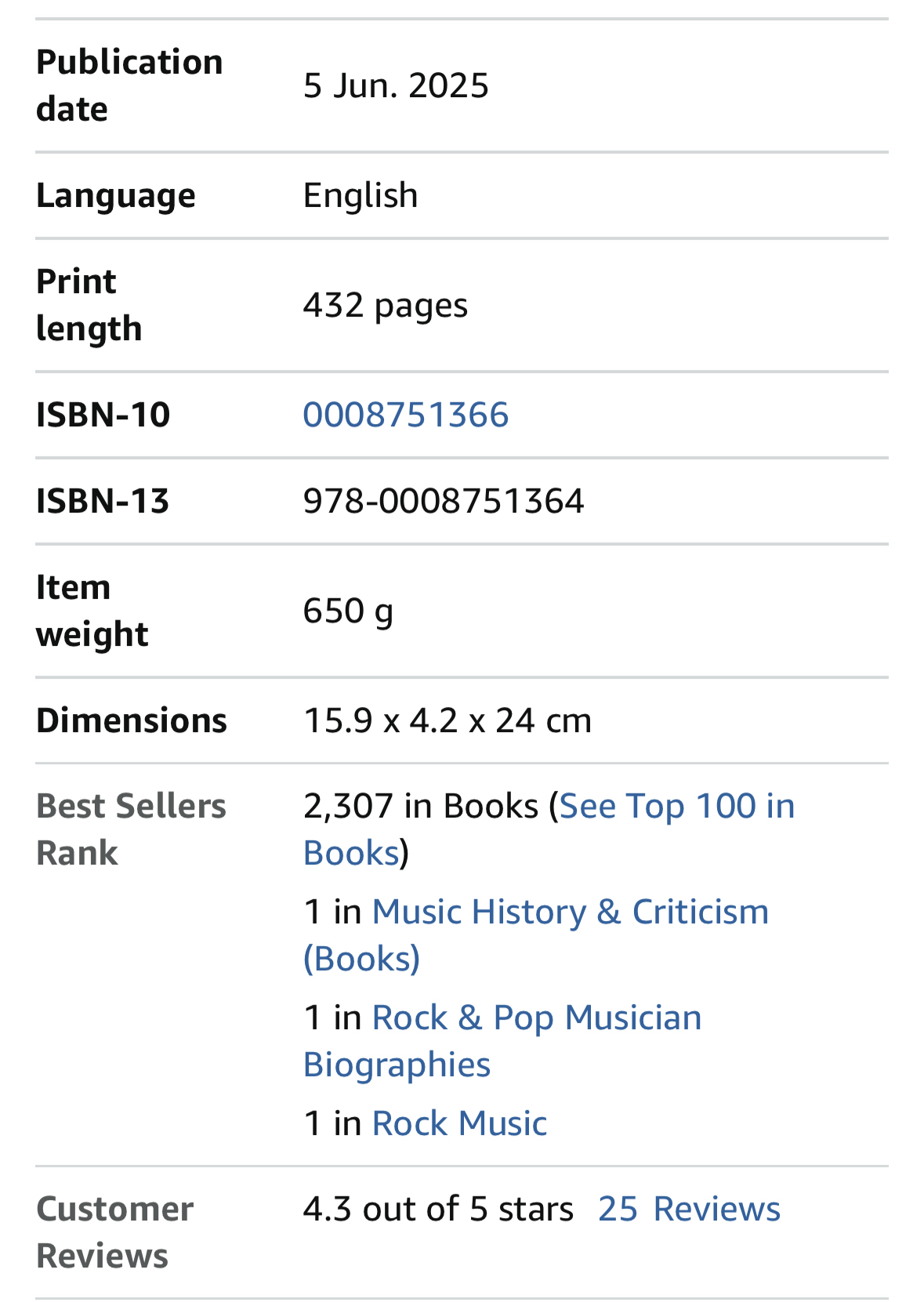Click the 4.3 out of 5 stars text
This screenshot has height=1302, width=924.
pos(438,1210)
